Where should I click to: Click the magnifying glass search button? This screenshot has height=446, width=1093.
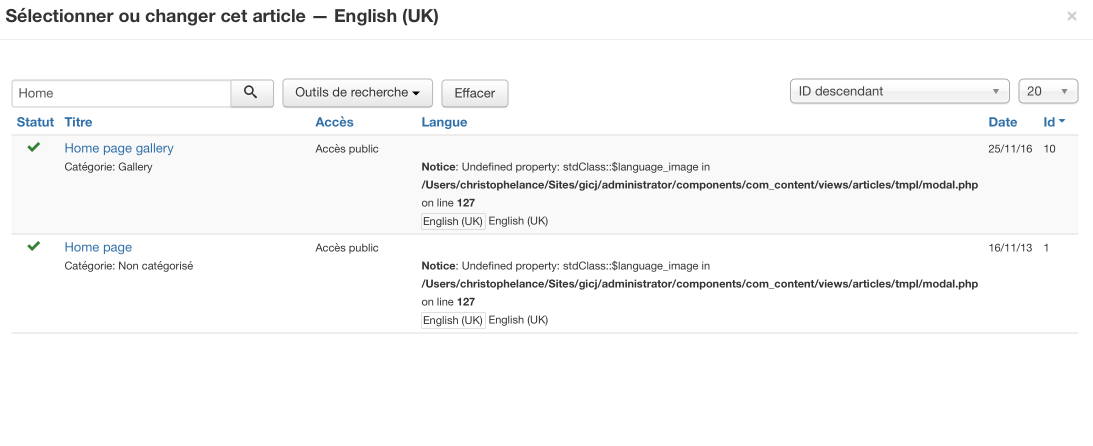pos(251,92)
